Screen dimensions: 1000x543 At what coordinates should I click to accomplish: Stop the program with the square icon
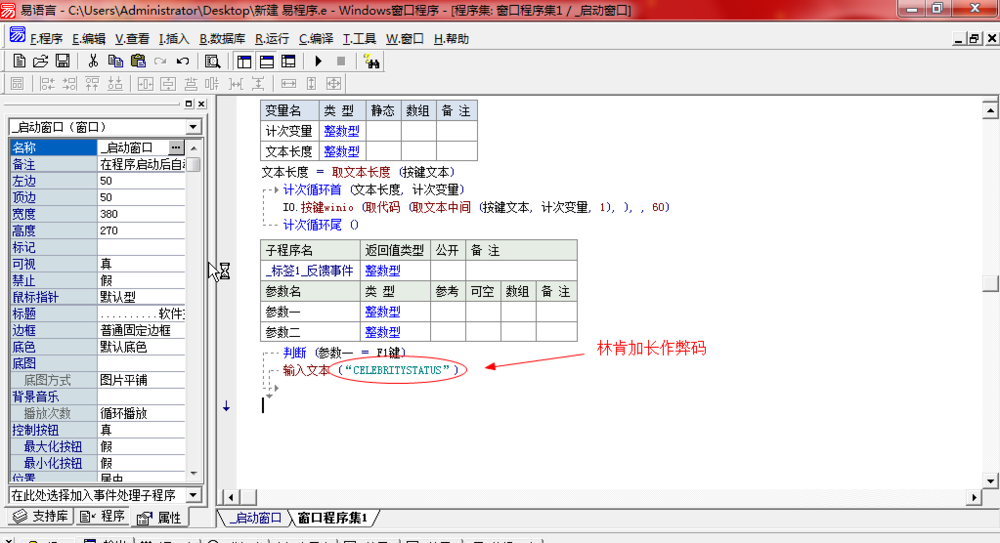click(341, 61)
